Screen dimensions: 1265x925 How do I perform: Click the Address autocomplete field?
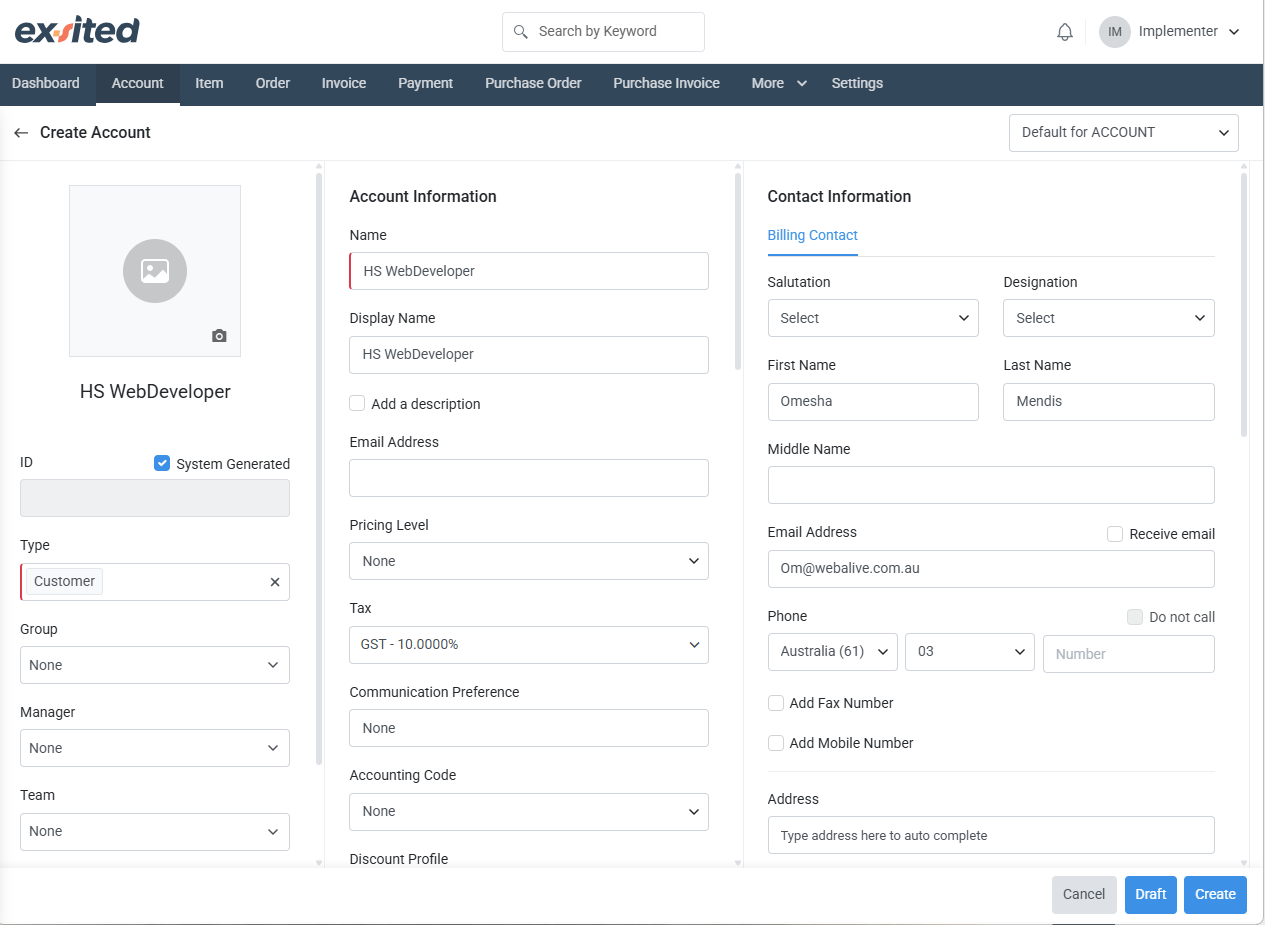(x=991, y=835)
